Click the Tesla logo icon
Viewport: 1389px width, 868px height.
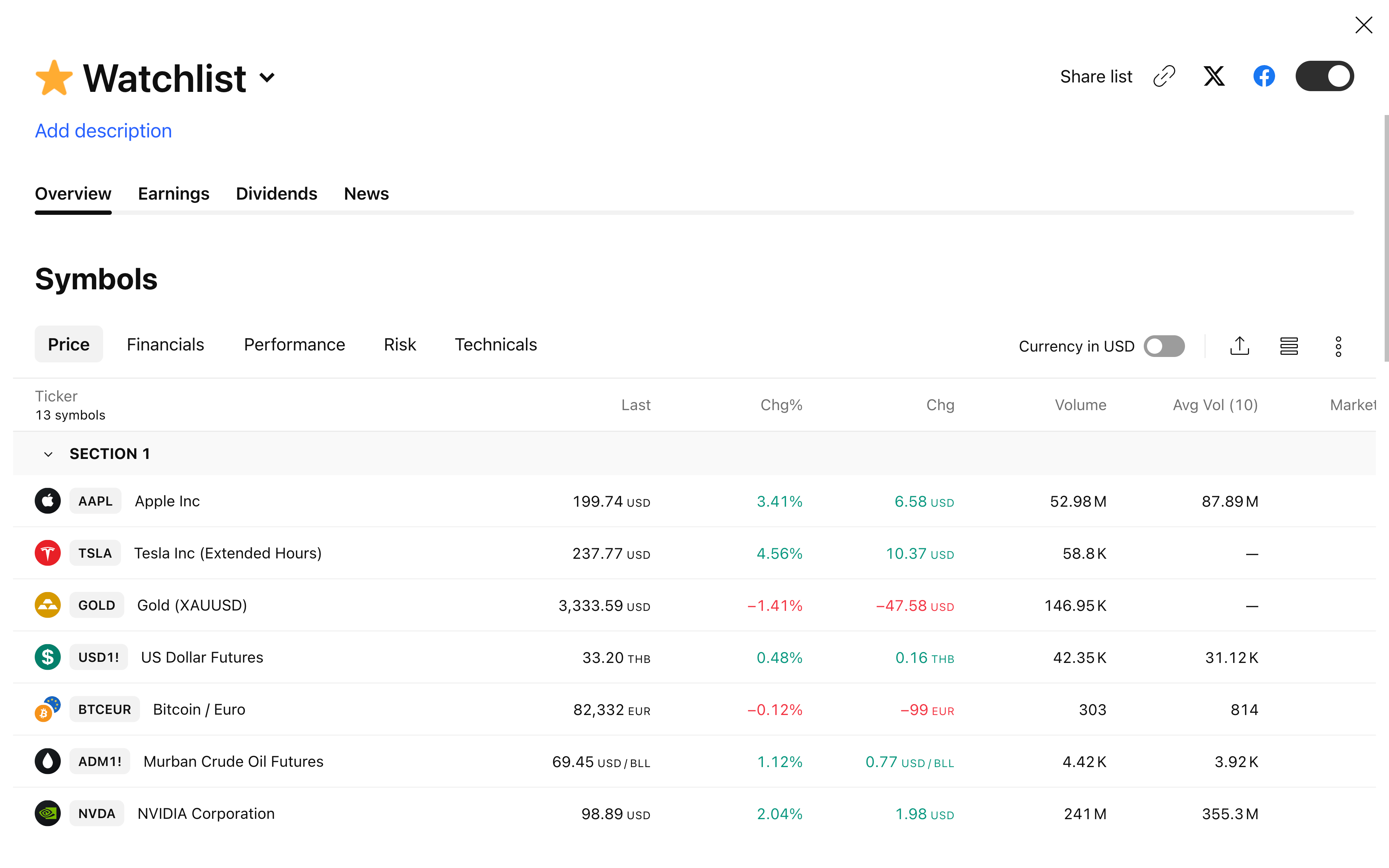[x=48, y=553]
